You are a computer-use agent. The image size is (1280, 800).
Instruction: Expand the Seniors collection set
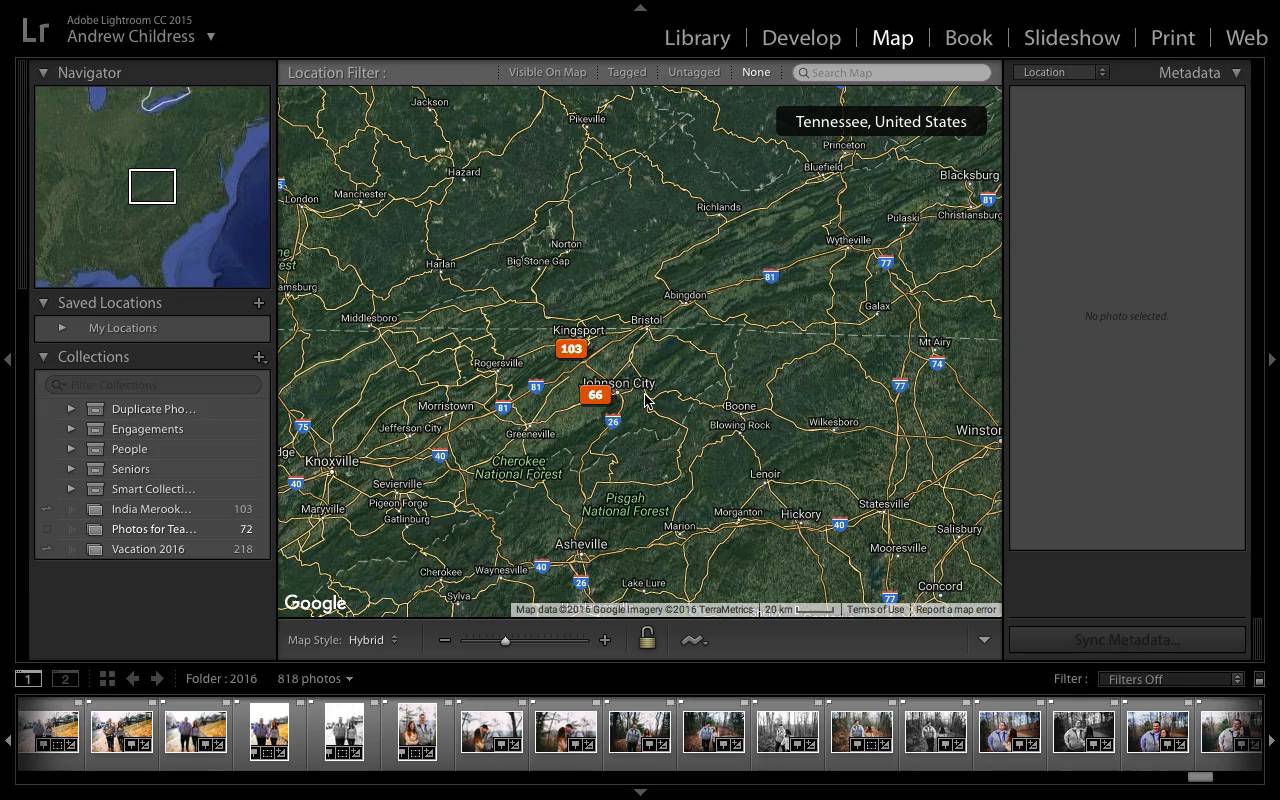pos(71,469)
